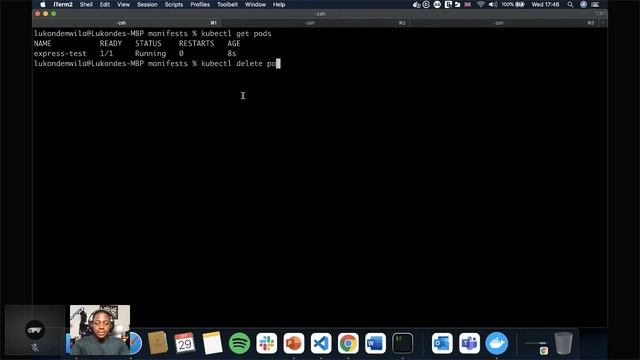Open the View menu
This screenshot has width=640, height=360.
(x=123, y=4)
